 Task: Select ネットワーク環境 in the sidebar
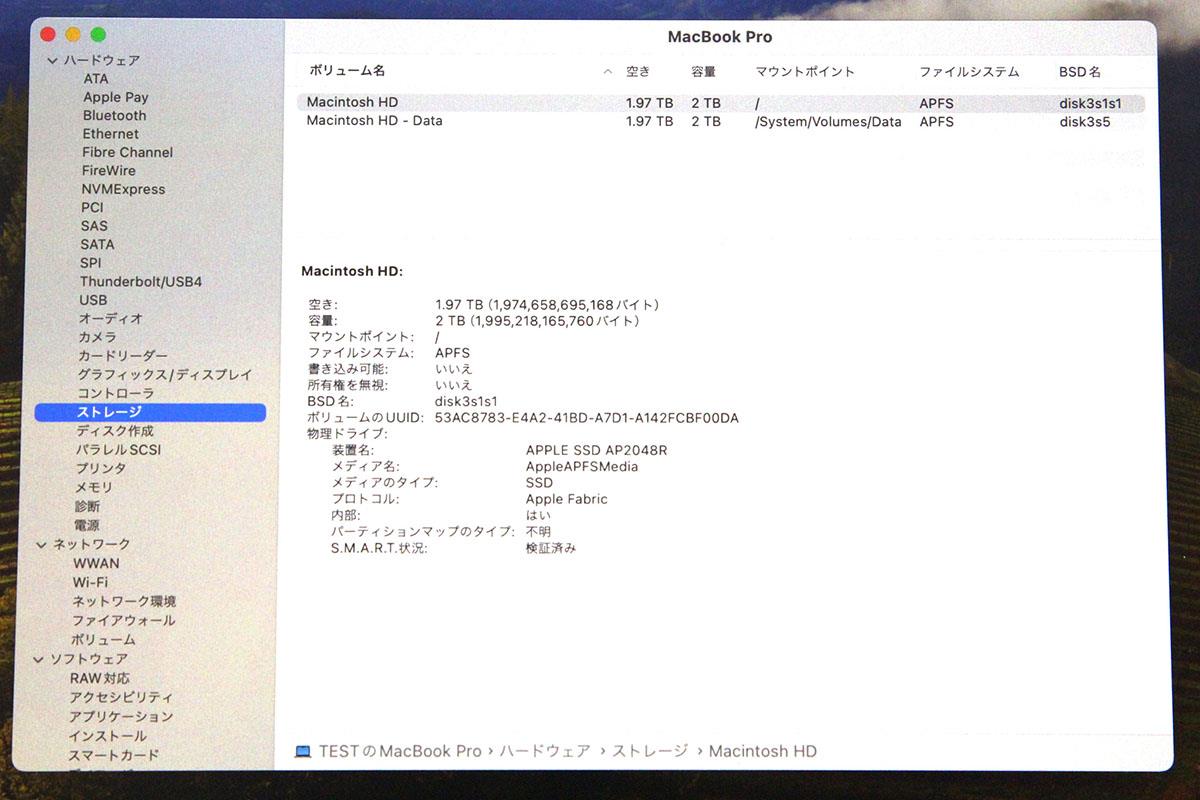pyautogui.click(x=124, y=602)
